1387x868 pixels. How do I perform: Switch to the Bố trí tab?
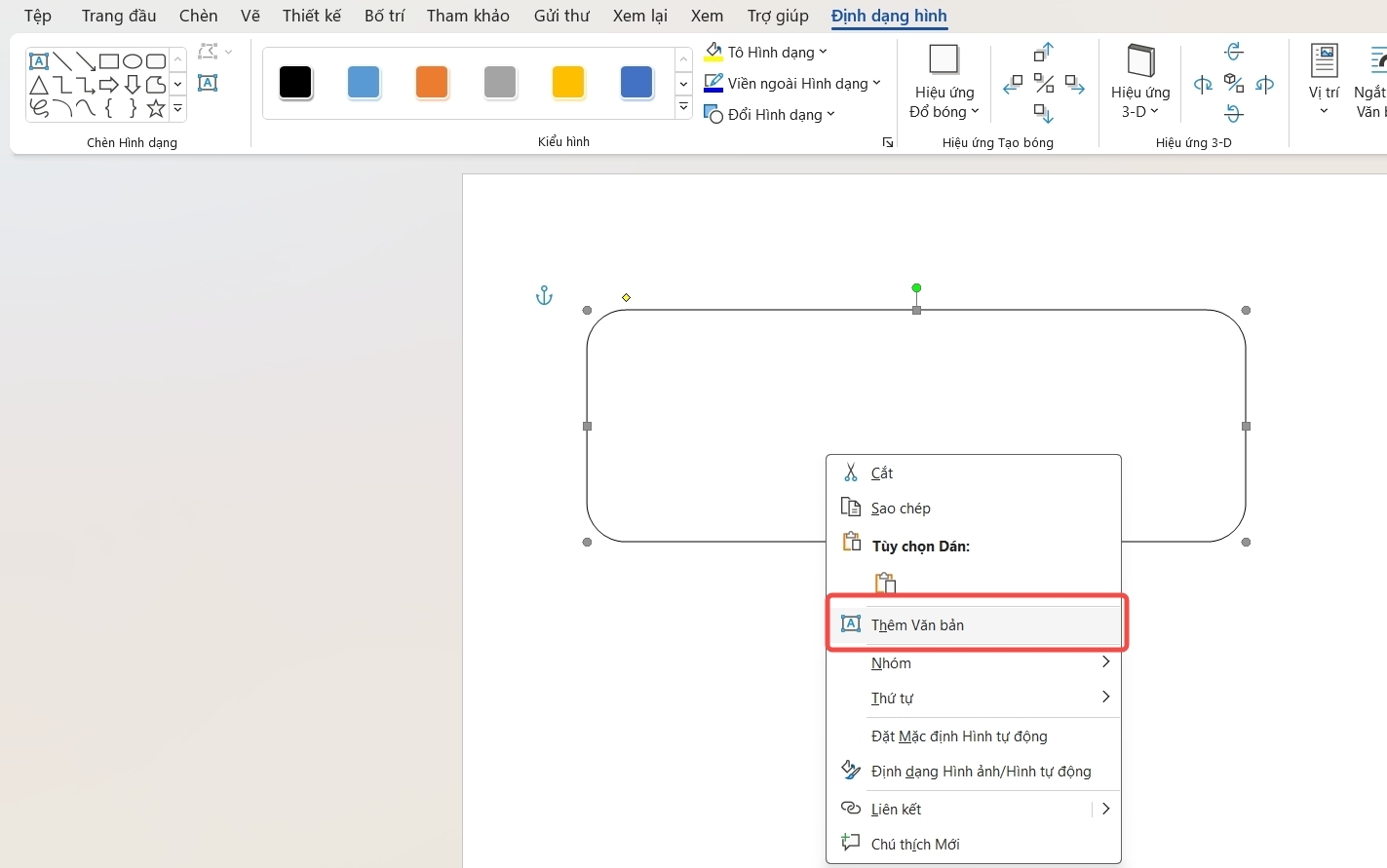click(x=384, y=16)
